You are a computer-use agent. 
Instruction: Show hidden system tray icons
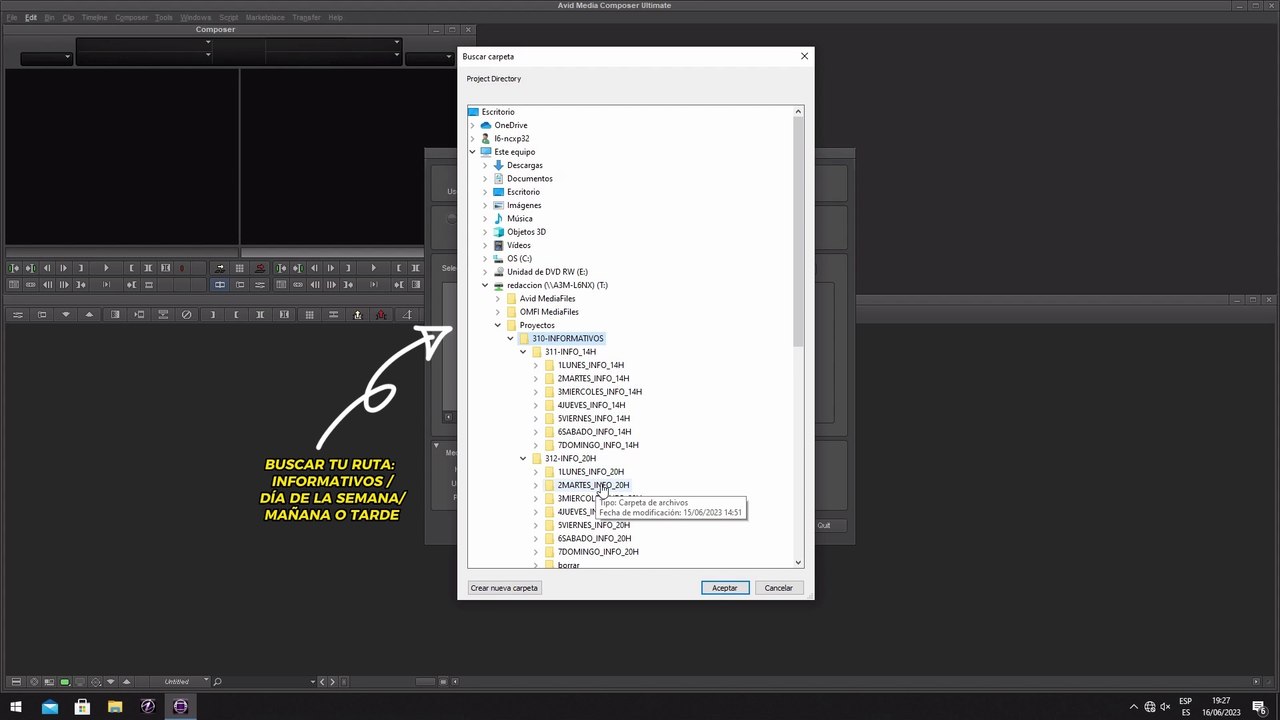(x=1134, y=707)
